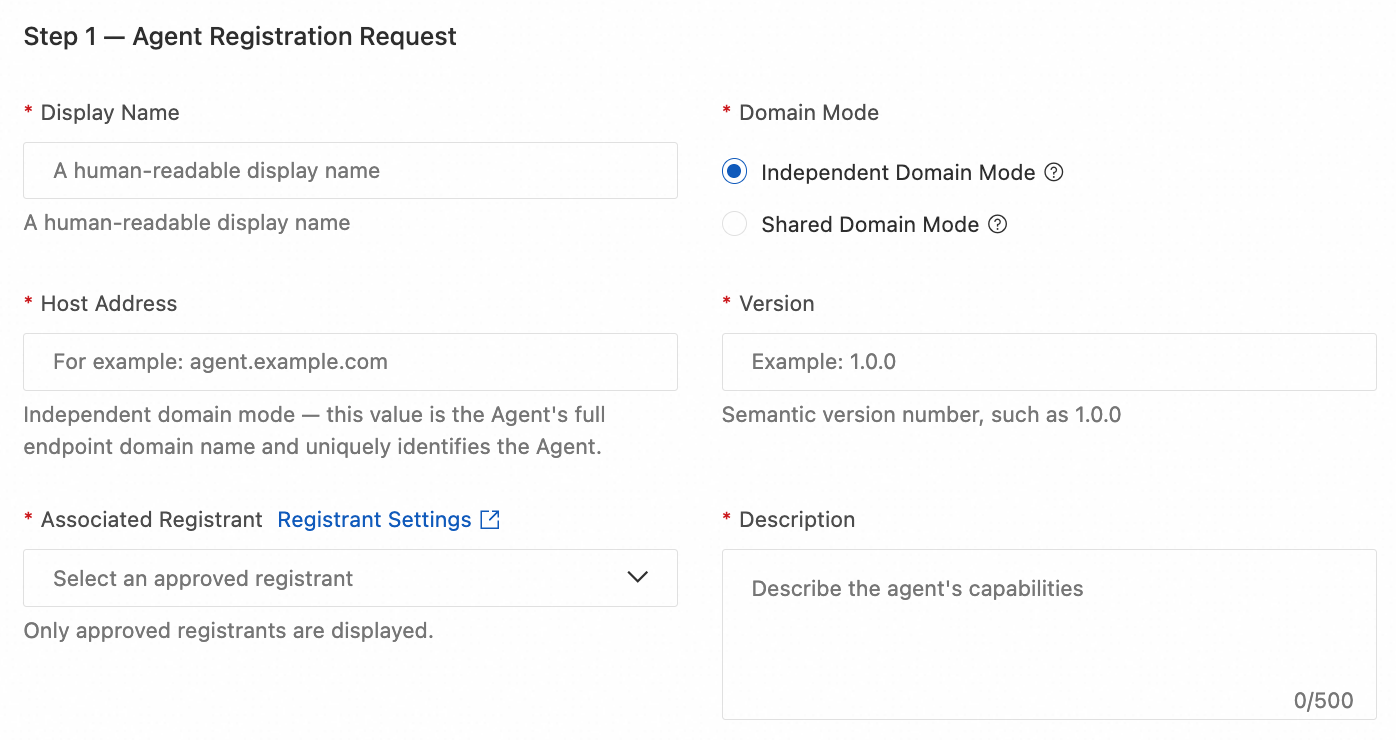Focus the Display Name input field

click(x=350, y=170)
